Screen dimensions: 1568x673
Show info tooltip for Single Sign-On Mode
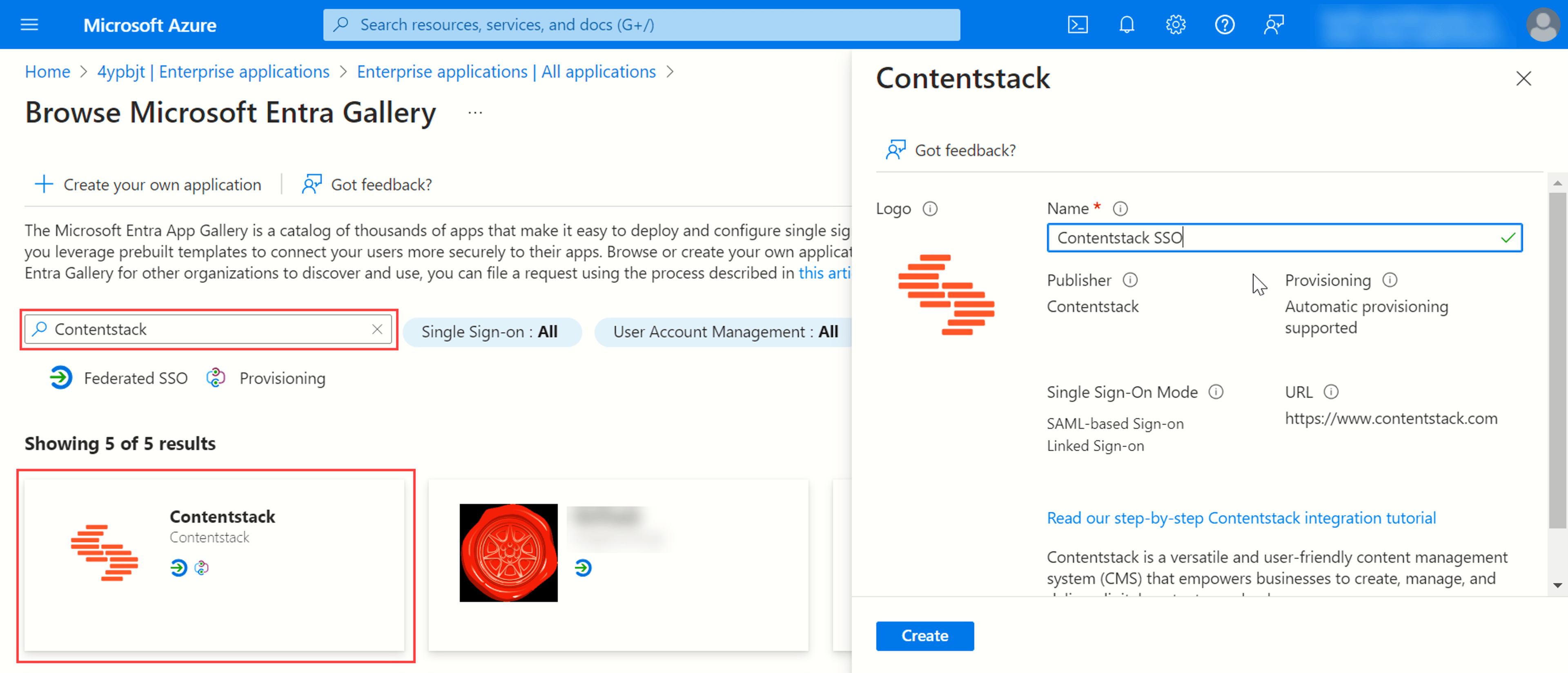[1216, 392]
